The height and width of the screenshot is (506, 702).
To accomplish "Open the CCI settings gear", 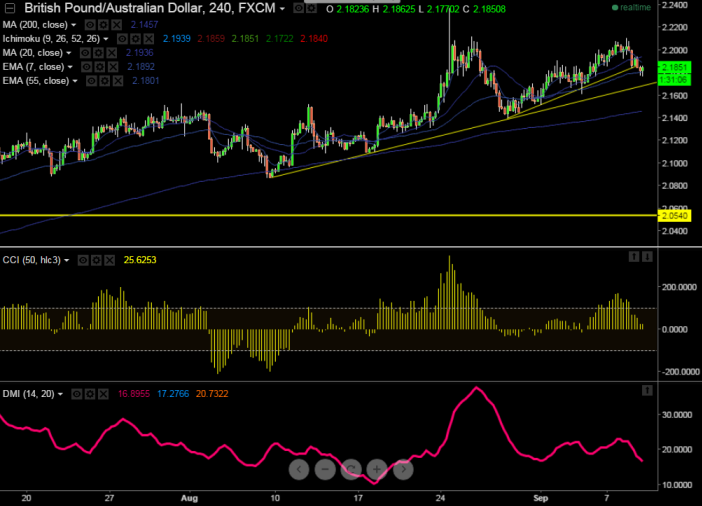I will [96, 260].
